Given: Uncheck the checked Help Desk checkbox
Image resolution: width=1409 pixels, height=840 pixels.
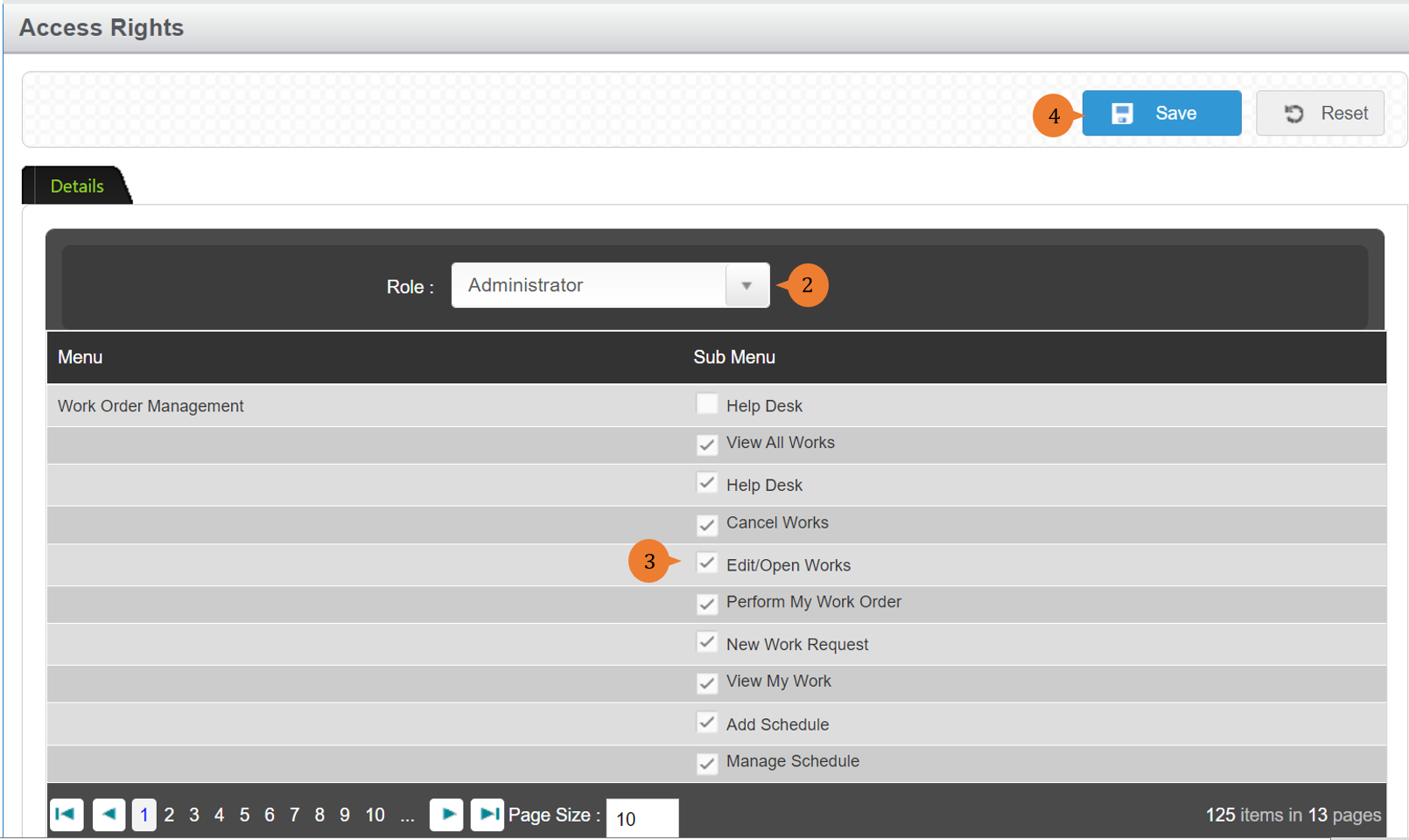Looking at the screenshot, I should [x=707, y=483].
